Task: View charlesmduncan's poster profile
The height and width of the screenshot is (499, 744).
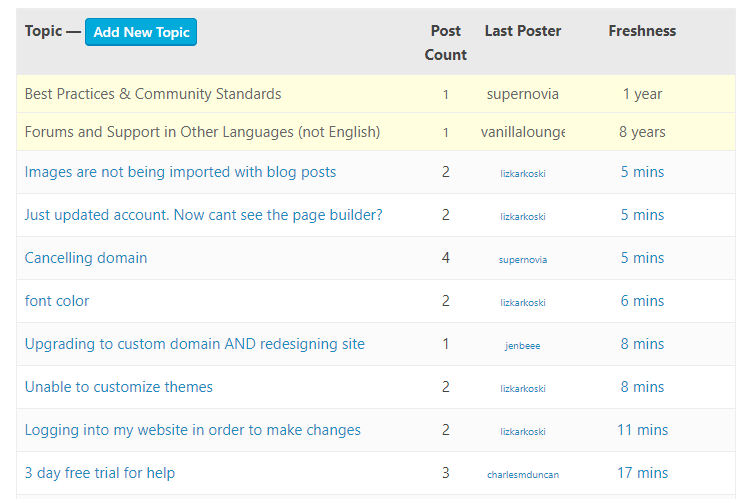Action: [523, 475]
